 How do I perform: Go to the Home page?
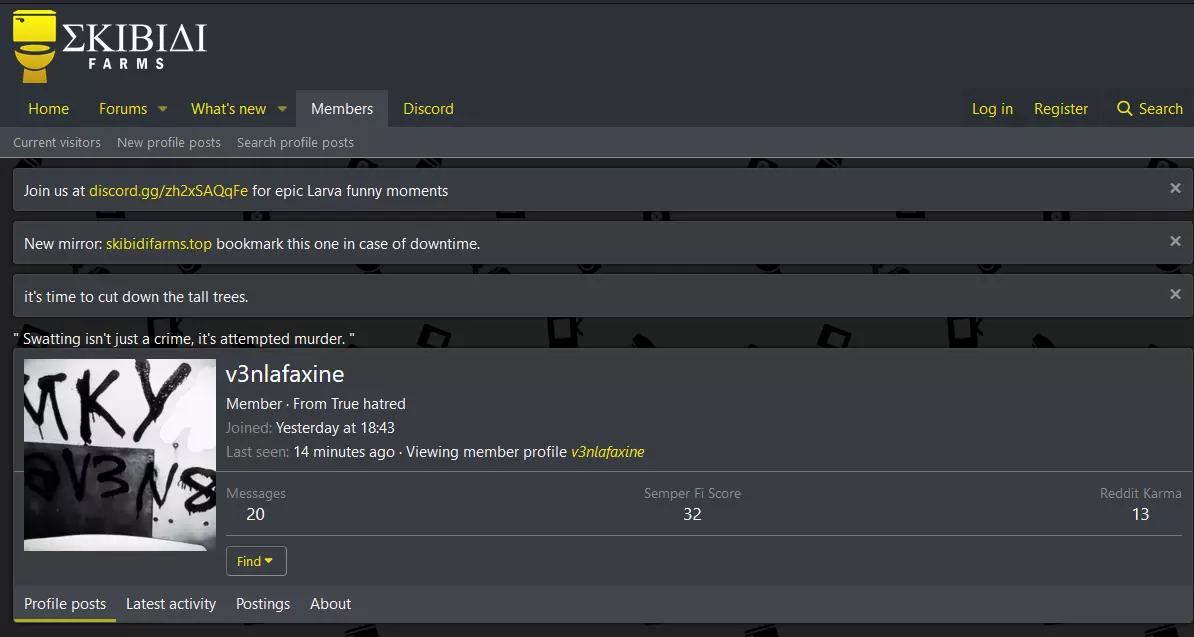(48, 109)
